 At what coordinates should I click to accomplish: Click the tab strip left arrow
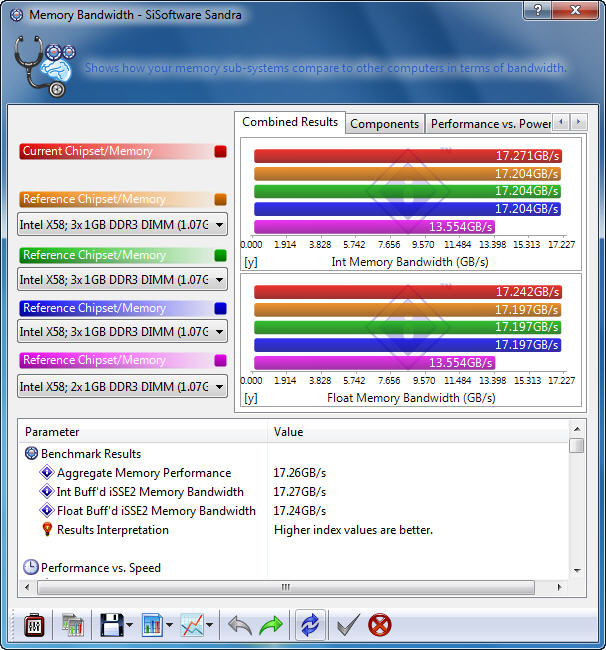point(561,122)
